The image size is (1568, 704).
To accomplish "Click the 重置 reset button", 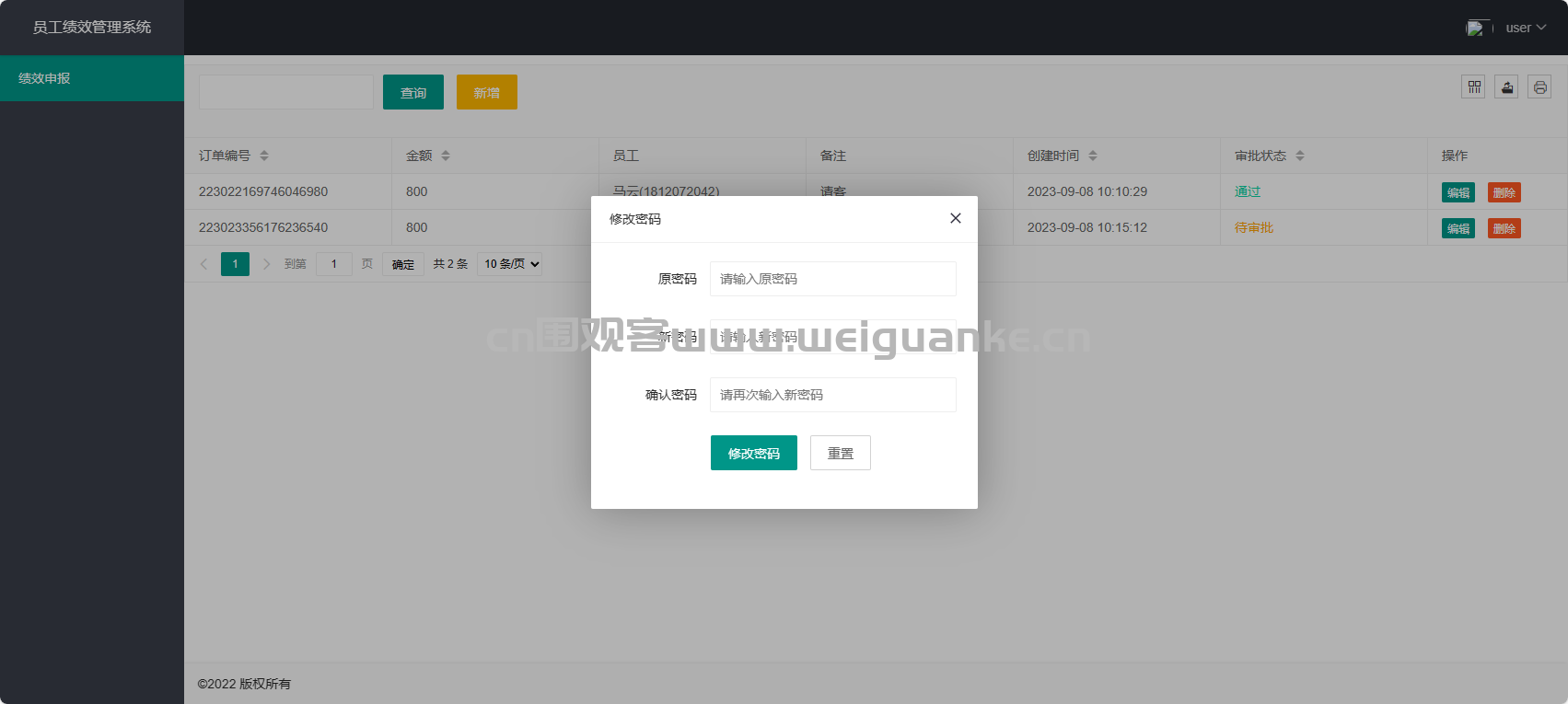I will (840, 453).
